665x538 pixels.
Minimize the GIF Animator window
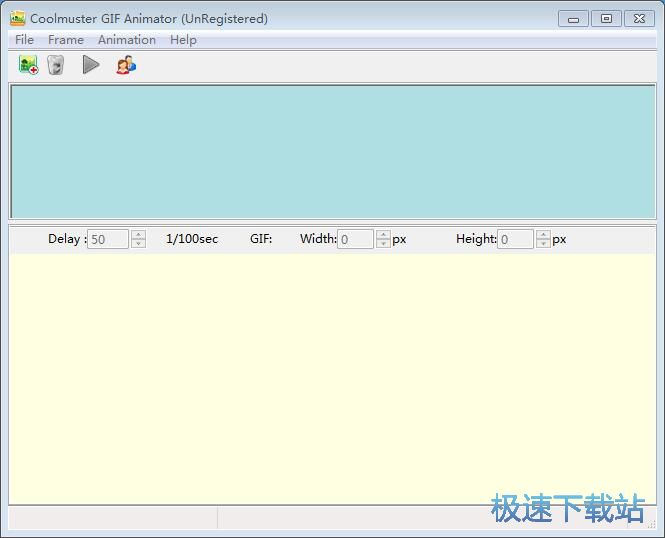coord(573,19)
